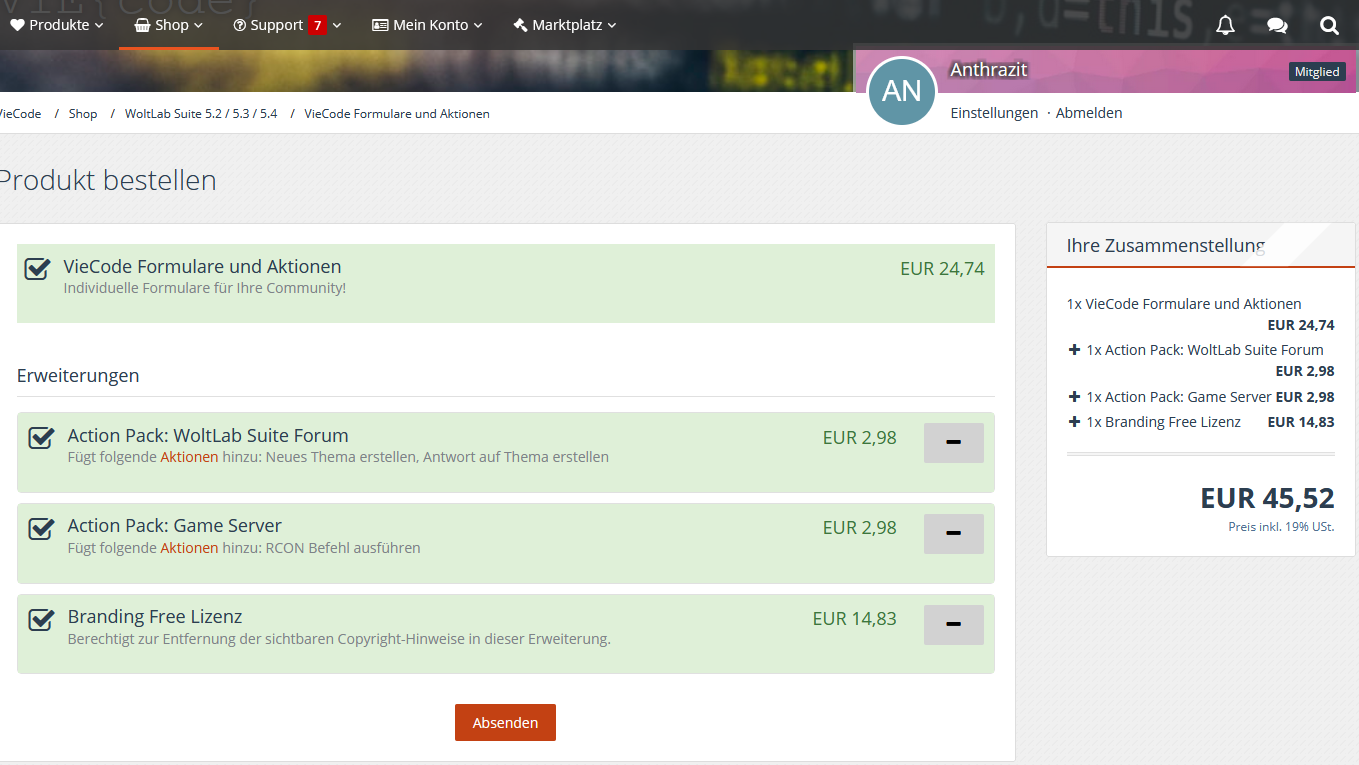The image size is (1359, 765).
Task: Expand the Produkte dropdown menu
Action: 57,25
